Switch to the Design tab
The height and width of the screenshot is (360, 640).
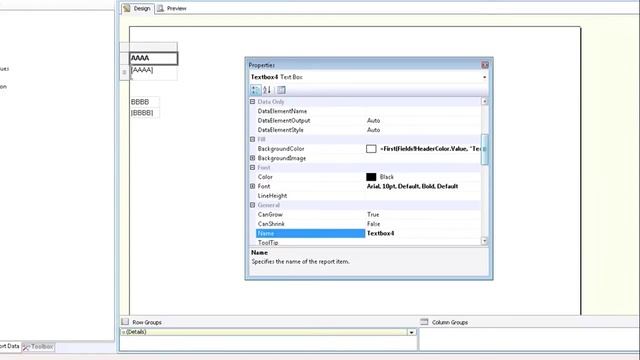[x=138, y=8]
